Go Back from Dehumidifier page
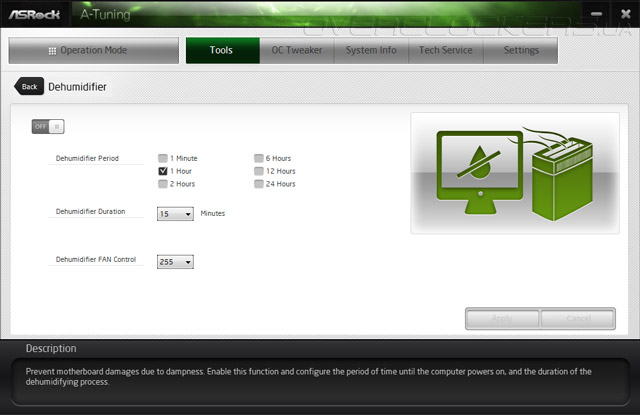Image resolution: width=640 pixels, height=415 pixels. [29, 87]
